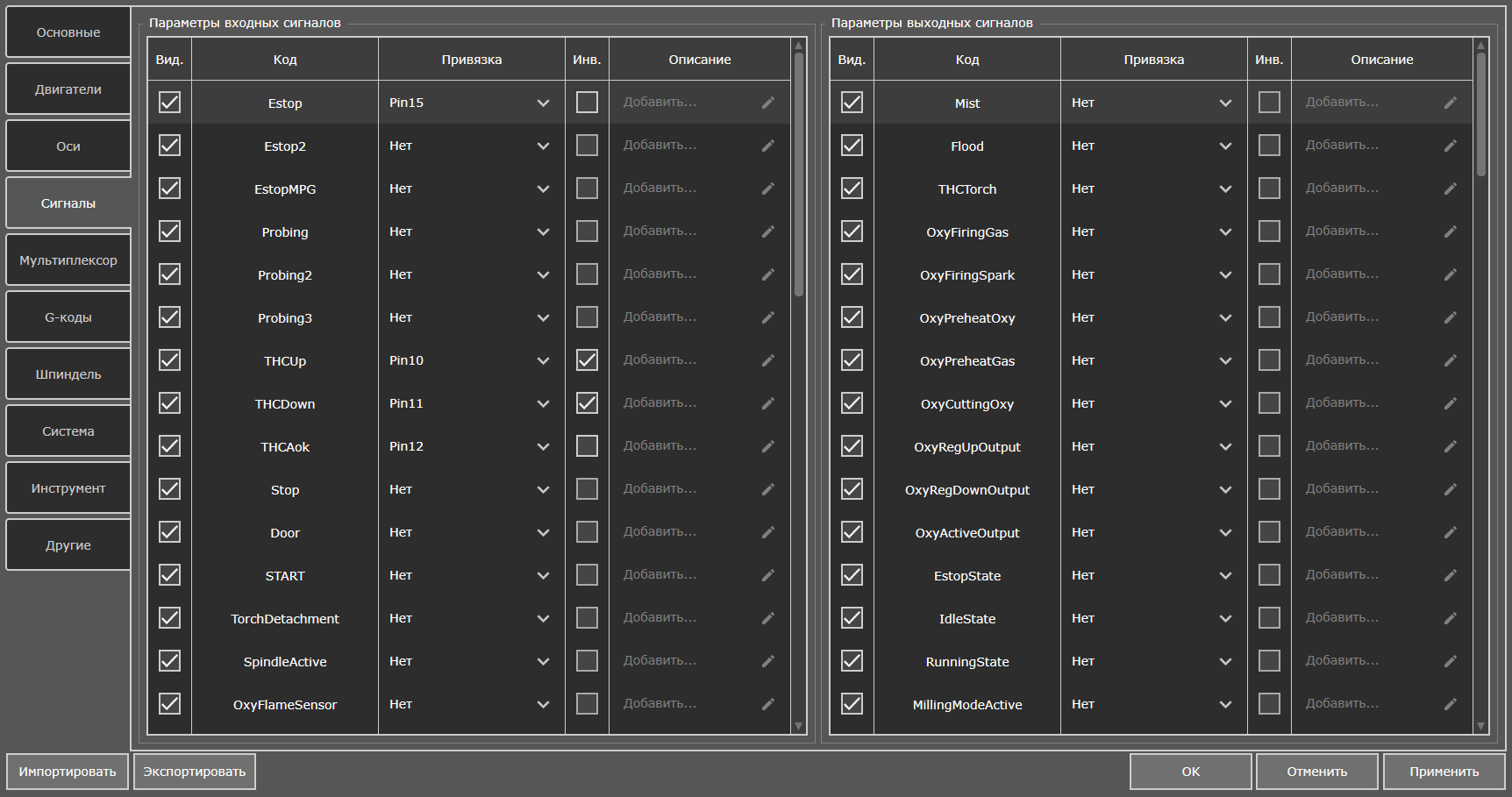Switch to the Двигатели tab
Screen dimensions: 1512x797
68,89
